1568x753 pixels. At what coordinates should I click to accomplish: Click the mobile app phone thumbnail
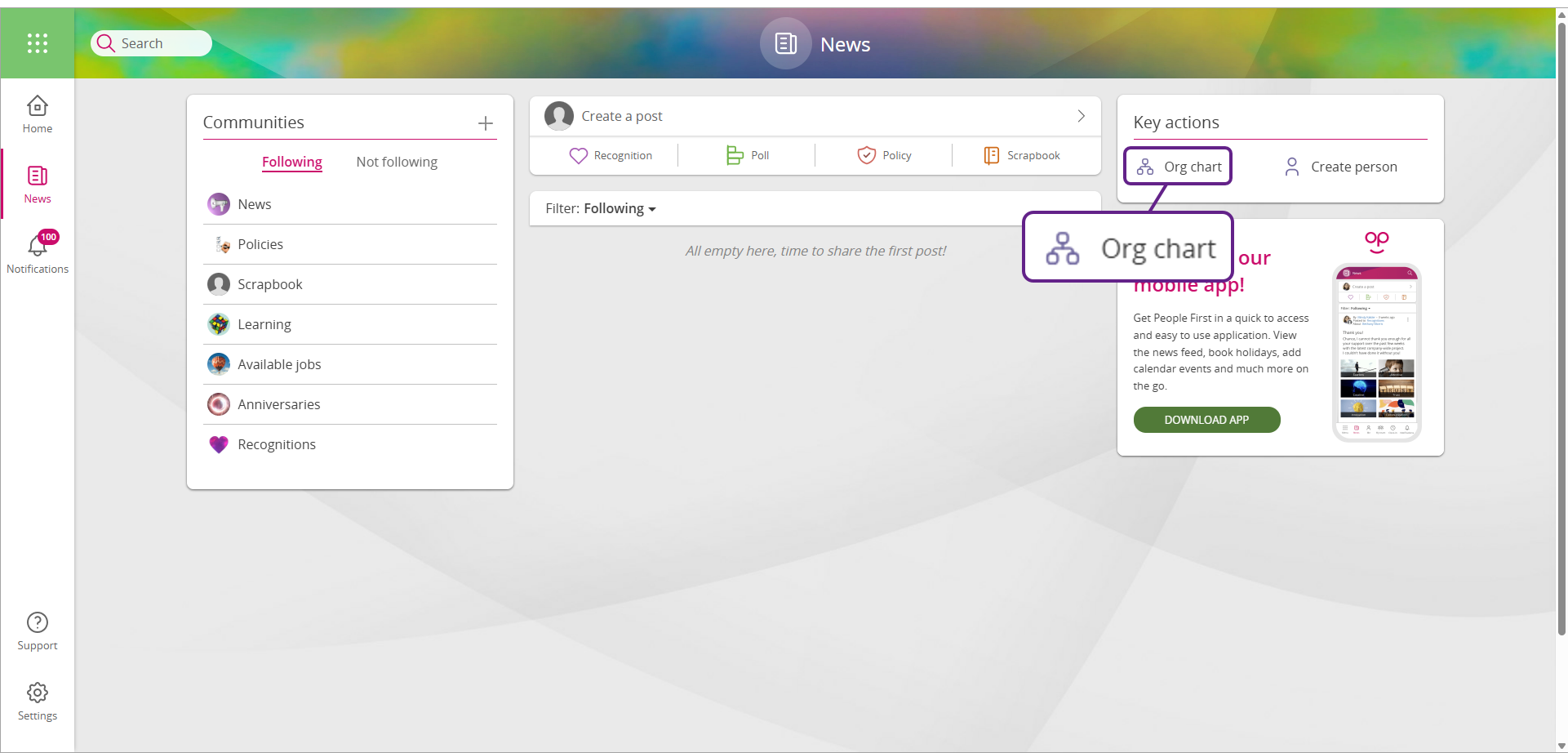point(1376,352)
